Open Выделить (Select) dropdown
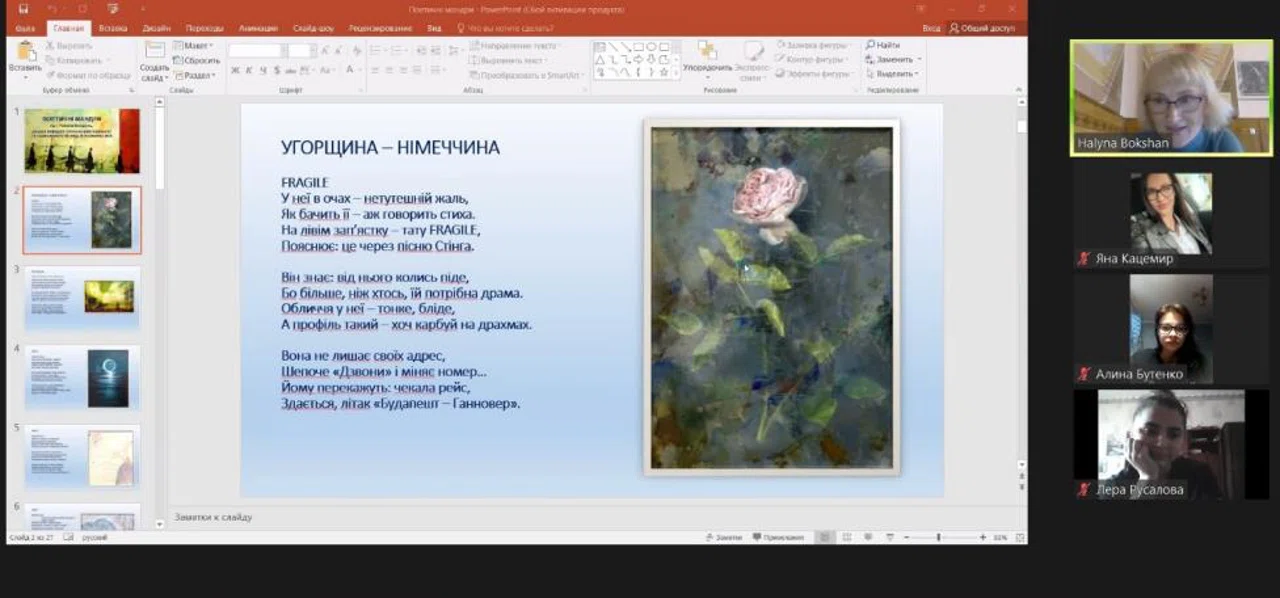 pos(892,74)
